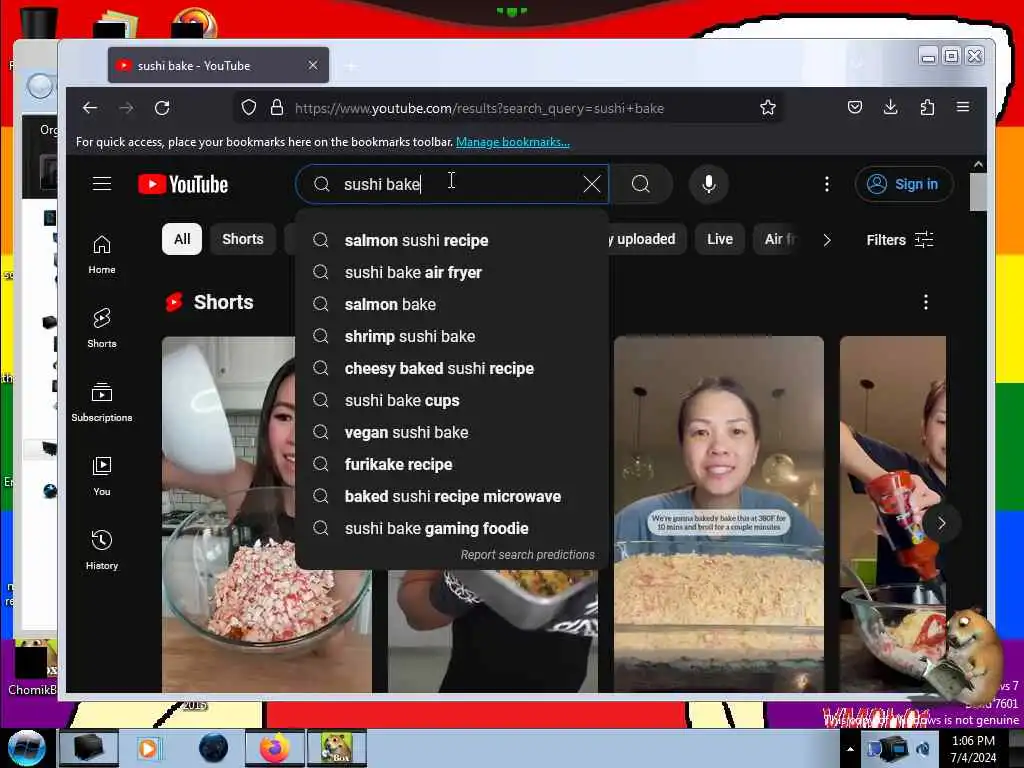Clear the search box with the X
This screenshot has height=768, width=1024.
click(592, 184)
